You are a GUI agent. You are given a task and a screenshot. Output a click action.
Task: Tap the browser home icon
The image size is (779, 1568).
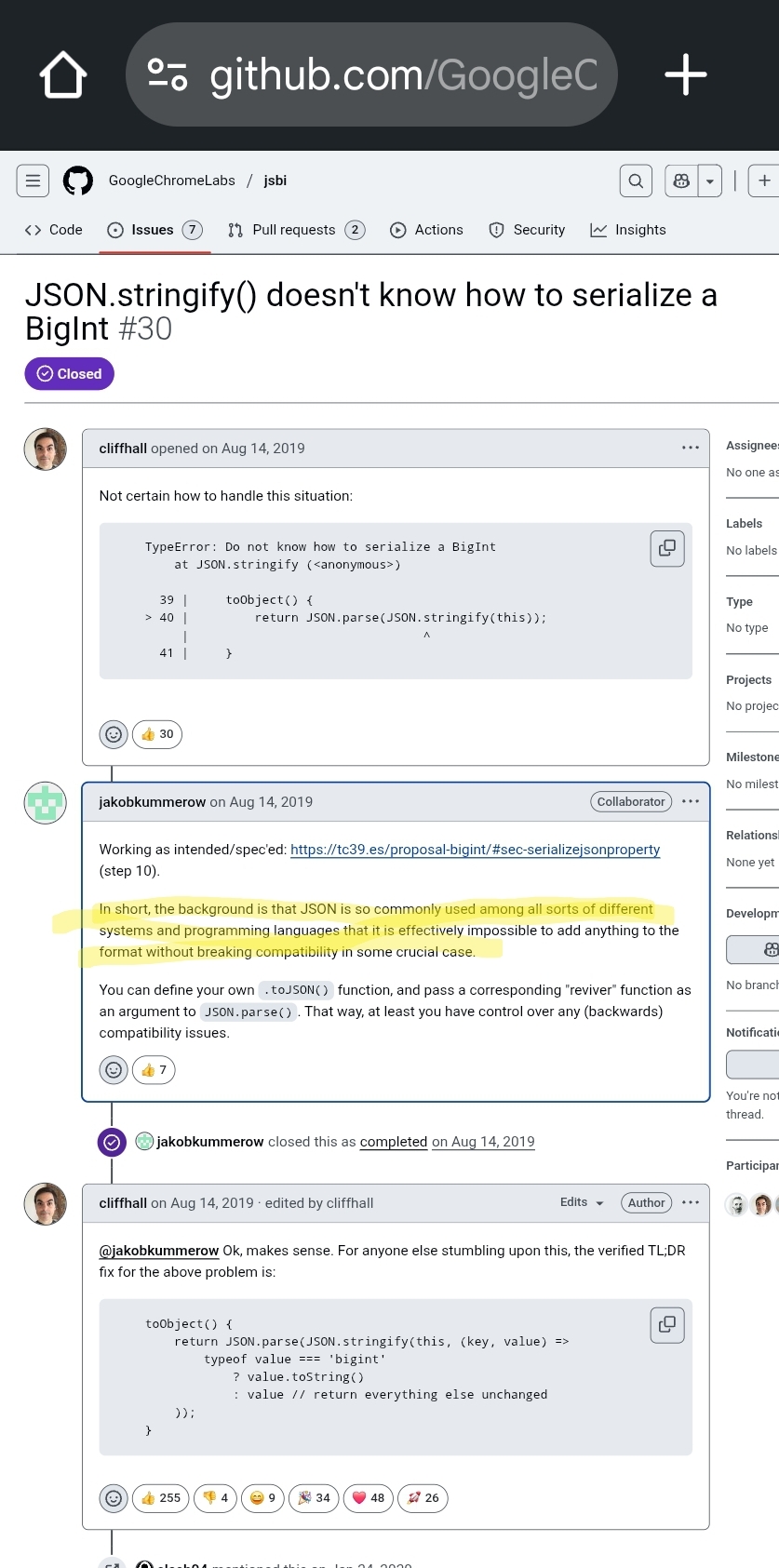coord(63,74)
